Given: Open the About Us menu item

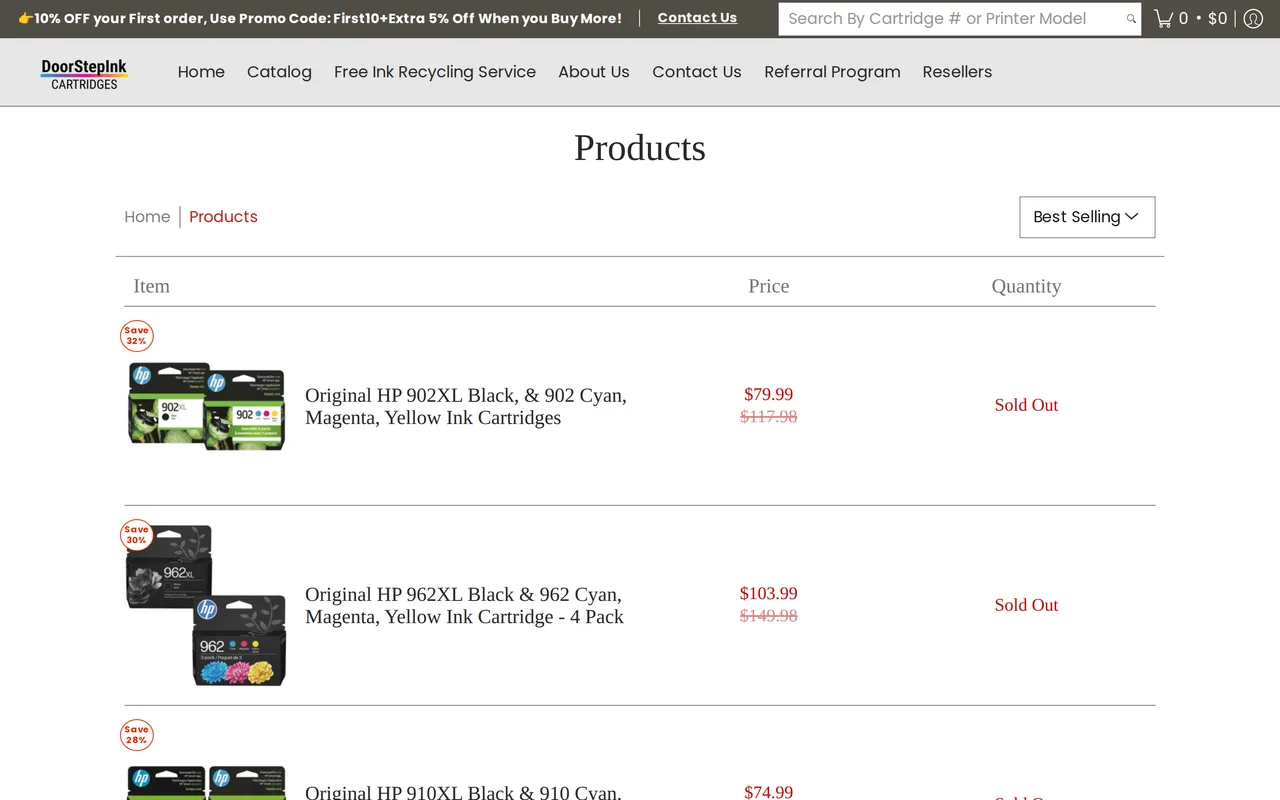Looking at the screenshot, I should (594, 72).
